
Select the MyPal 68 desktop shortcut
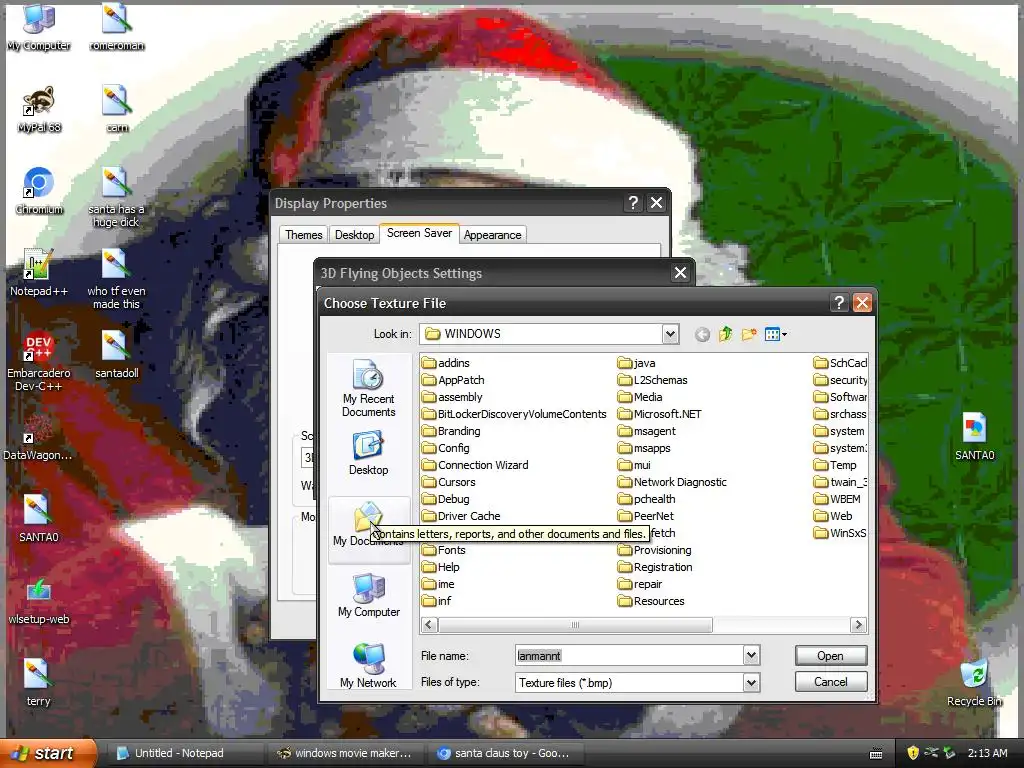[x=39, y=110]
